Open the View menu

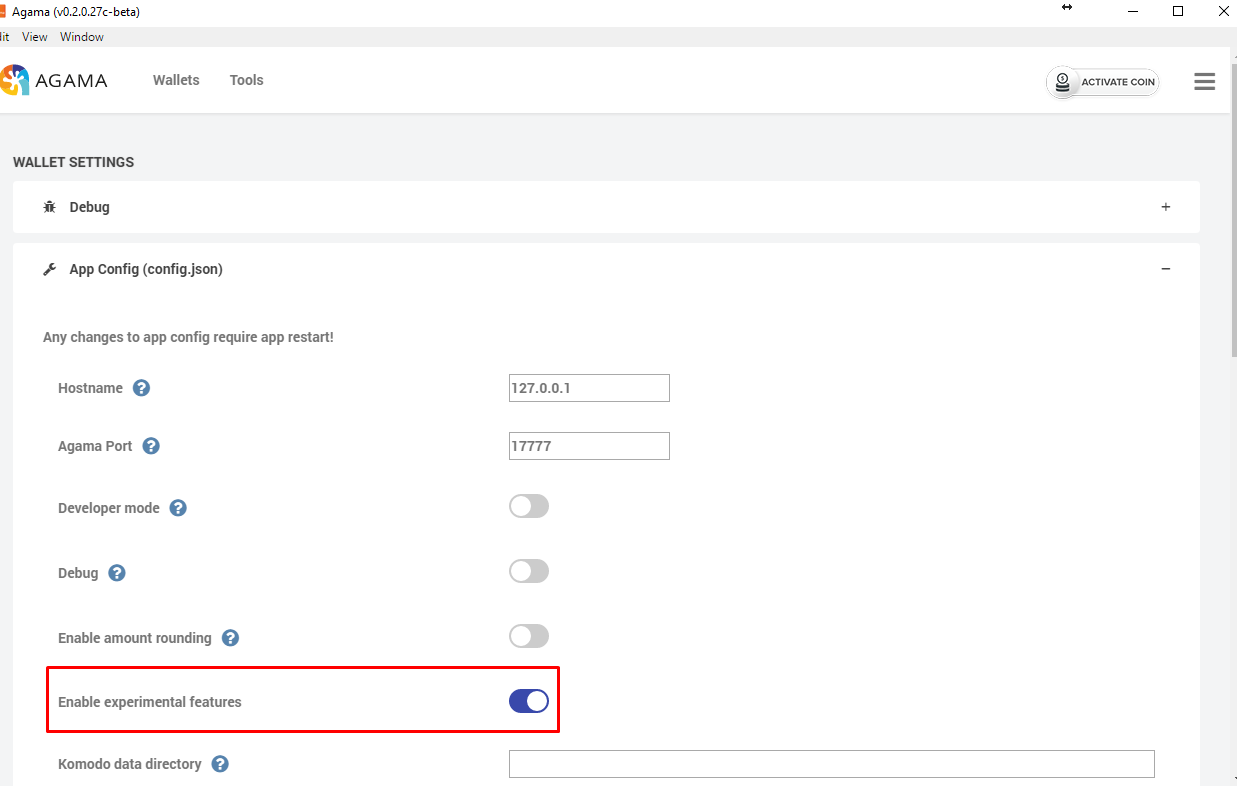tap(35, 37)
